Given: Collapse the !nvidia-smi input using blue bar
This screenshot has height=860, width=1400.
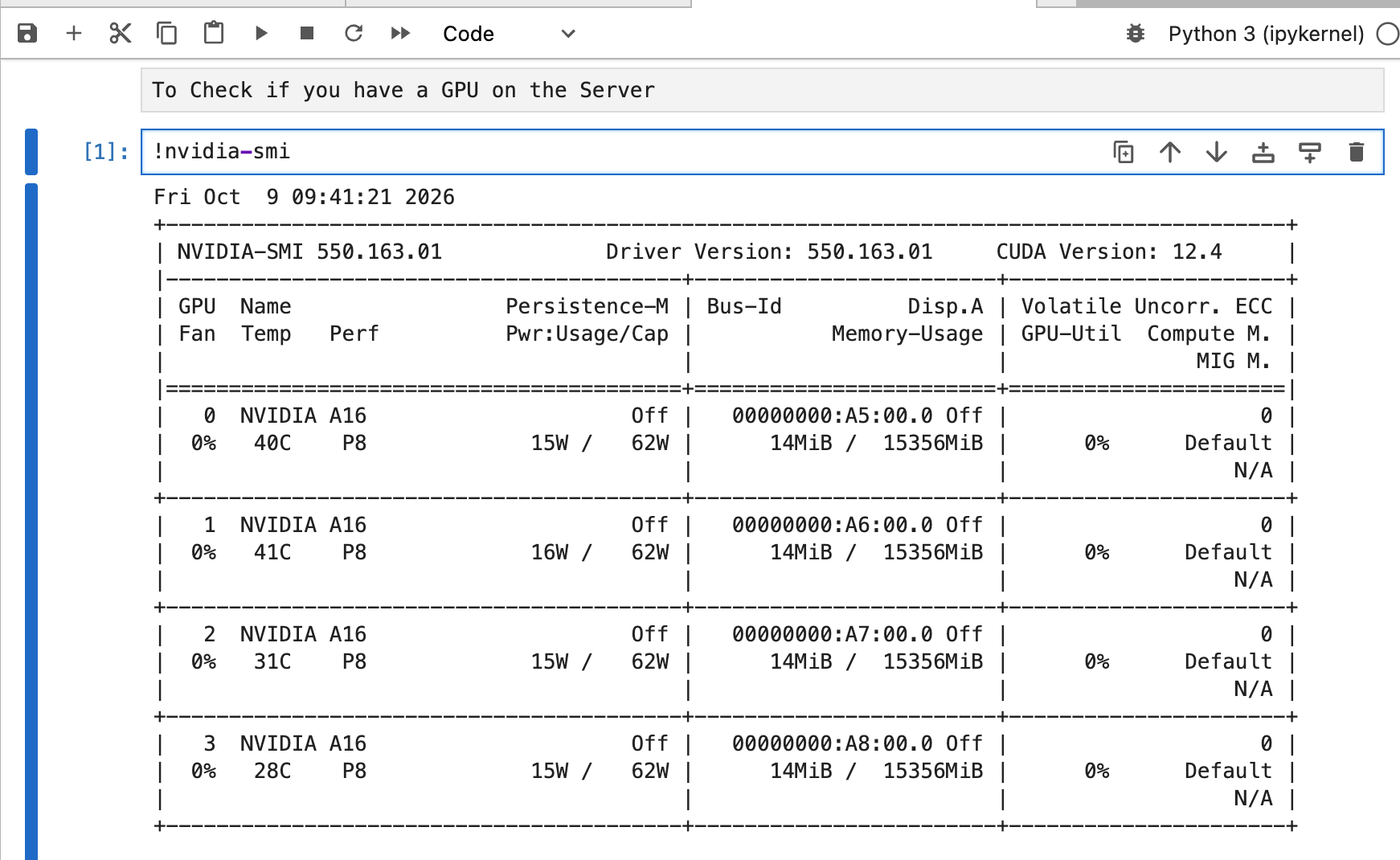Looking at the screenshot, I should point(31,152).
